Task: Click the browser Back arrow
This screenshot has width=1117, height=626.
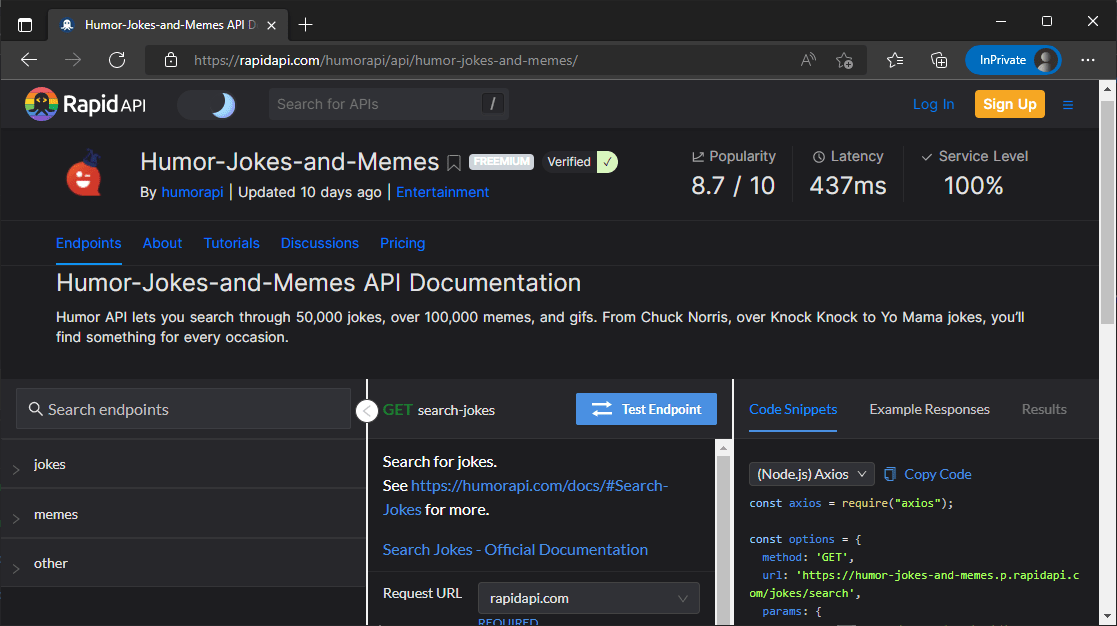Action: (x=29, y=60)
